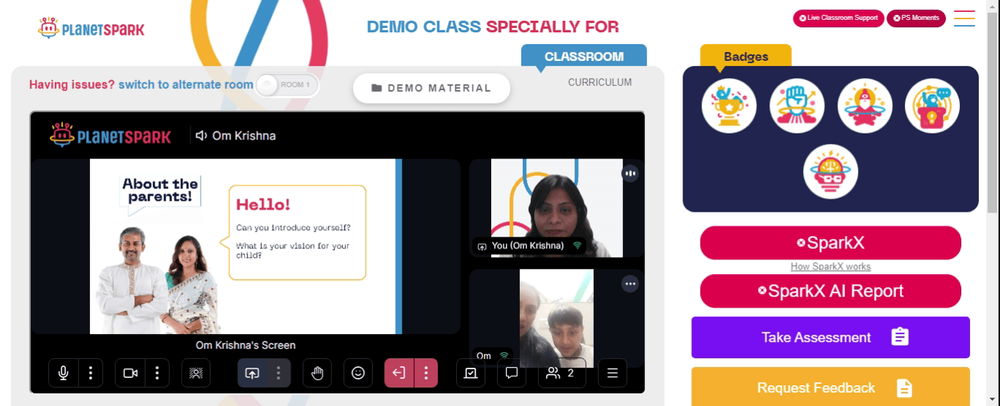Click the page vertical scrollbar
Screen dimensions: 1000x406
pyautogui.click(x=993, y=112)
